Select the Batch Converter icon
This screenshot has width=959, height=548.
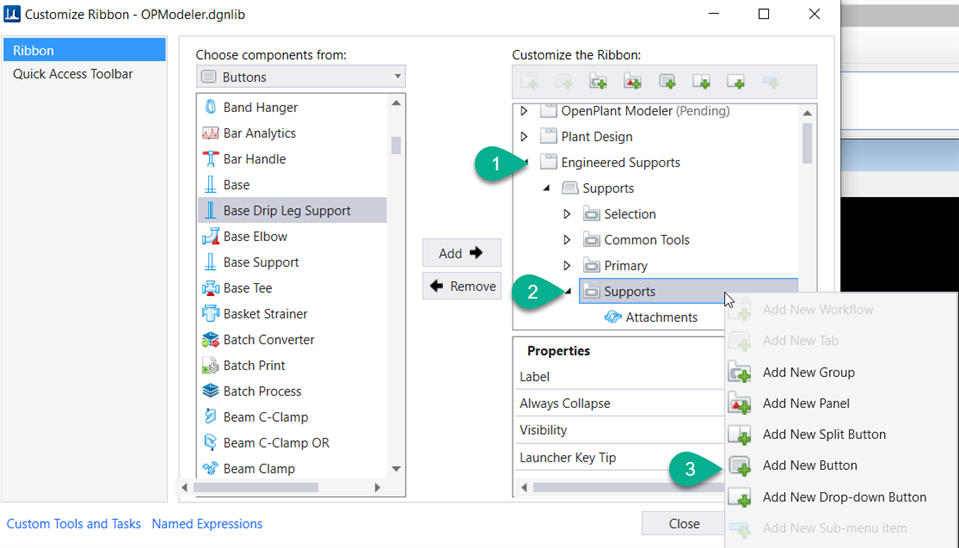click(x=211, y=340)
